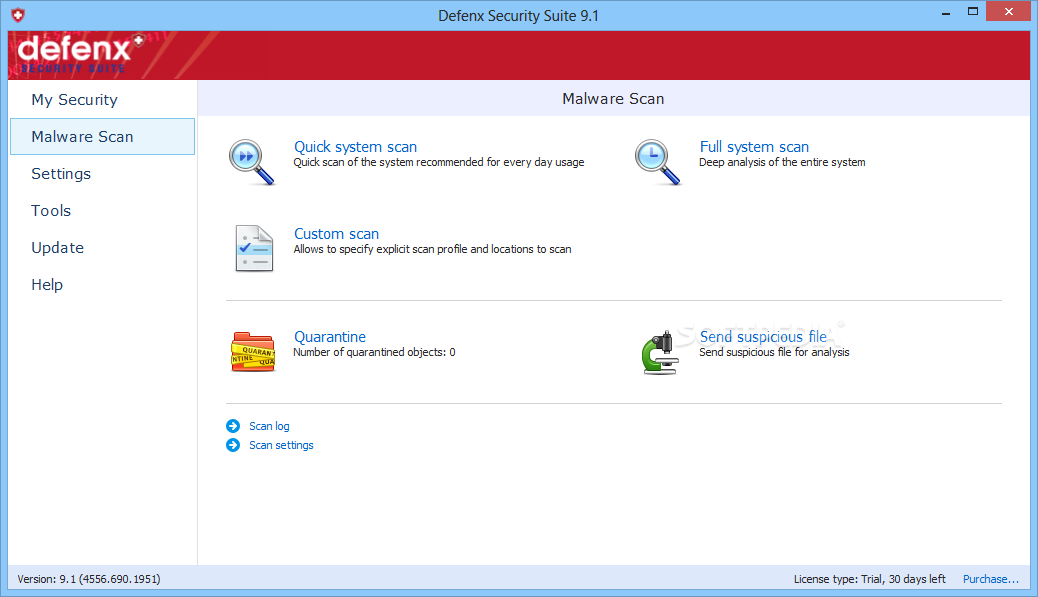1038x597 pixels.
Task: Click the Purchase... link in status bar
Action: [x=990, y=578]
